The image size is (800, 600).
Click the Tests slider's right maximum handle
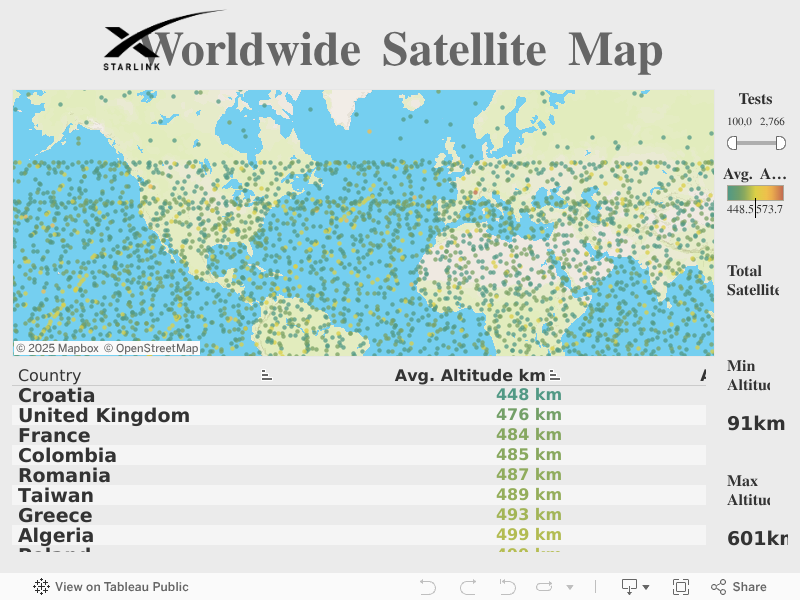[x=779, y=144]
